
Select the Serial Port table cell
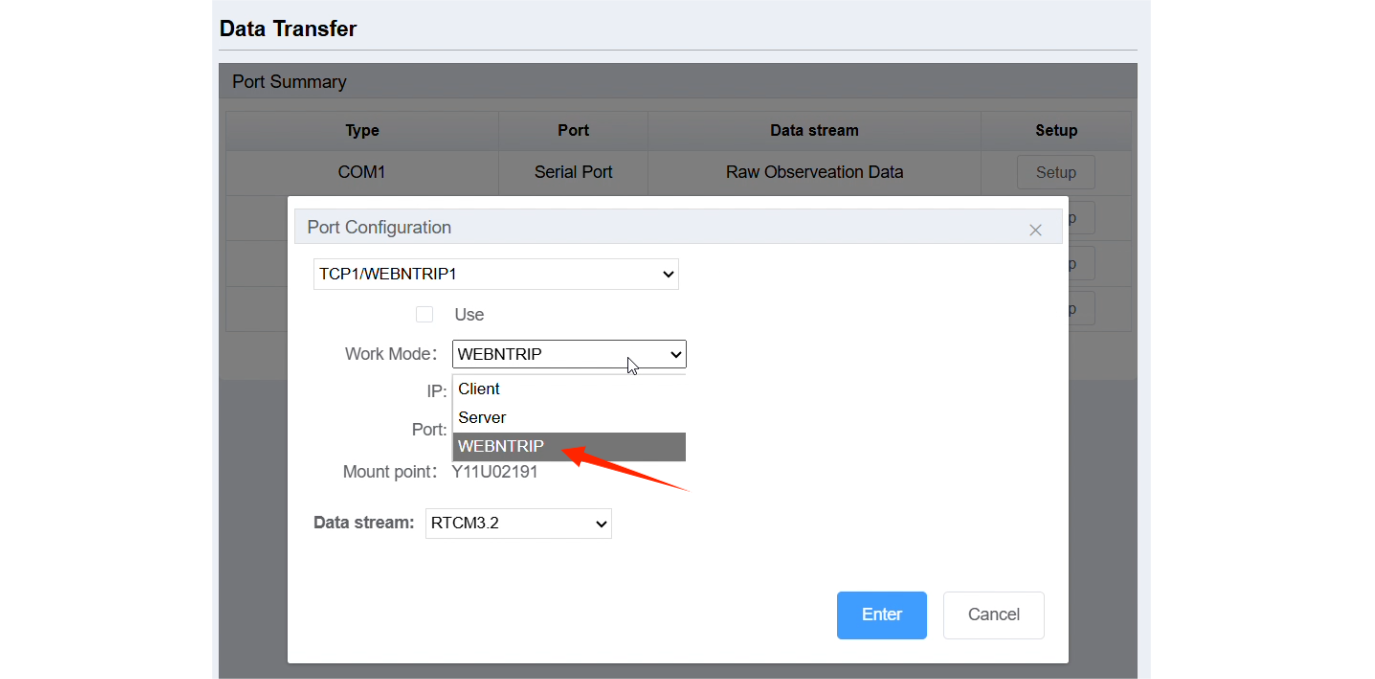573,172
